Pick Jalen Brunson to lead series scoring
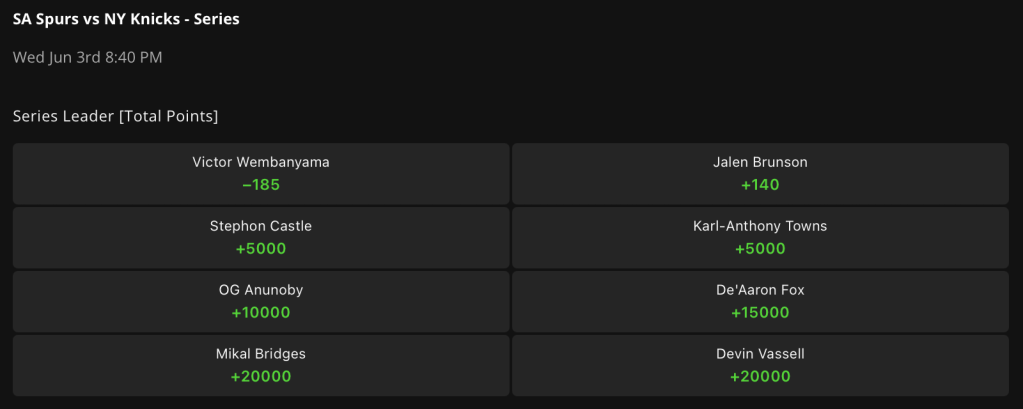 pos(760,174)
